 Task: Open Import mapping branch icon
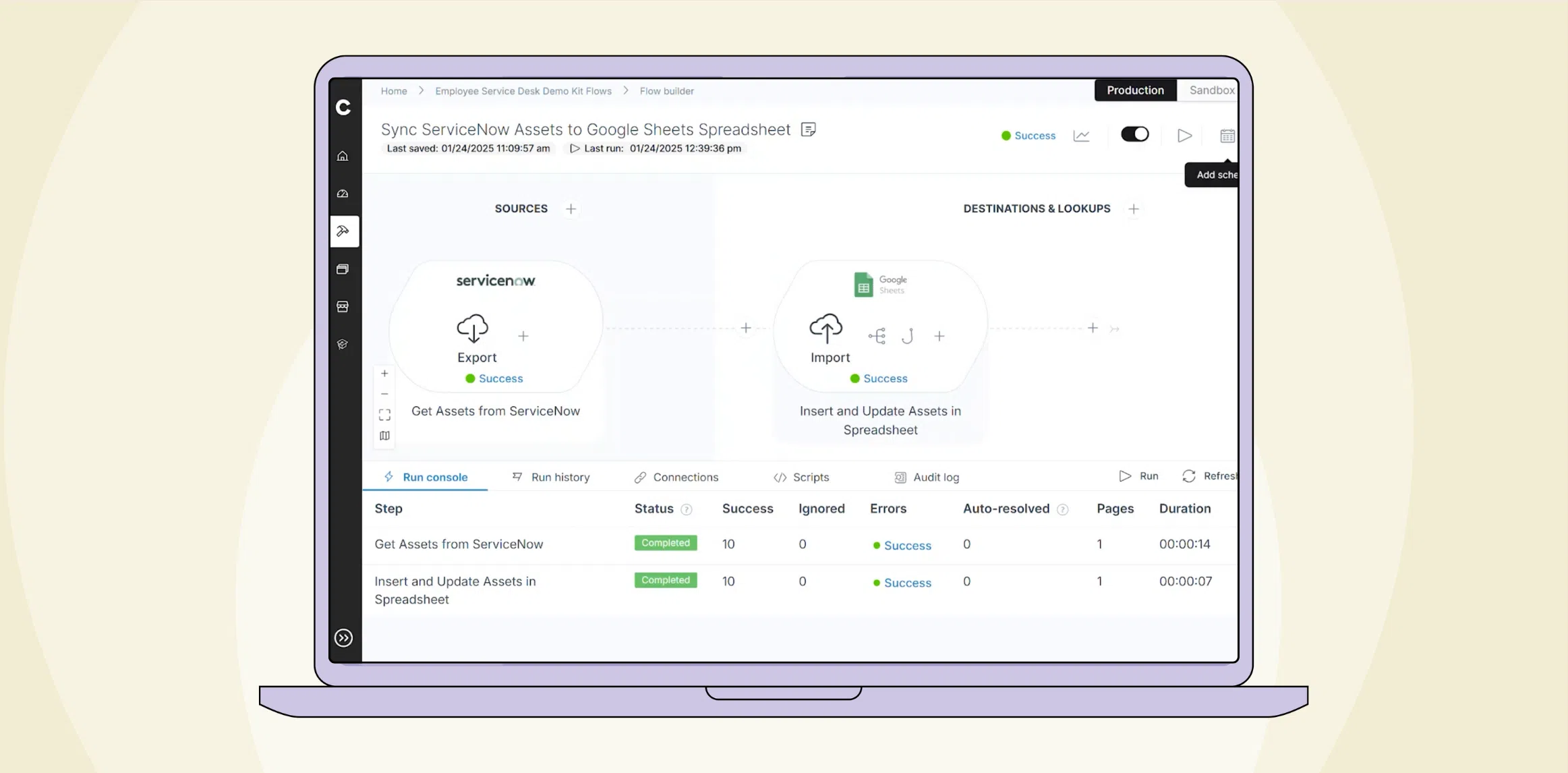[877, 336]
